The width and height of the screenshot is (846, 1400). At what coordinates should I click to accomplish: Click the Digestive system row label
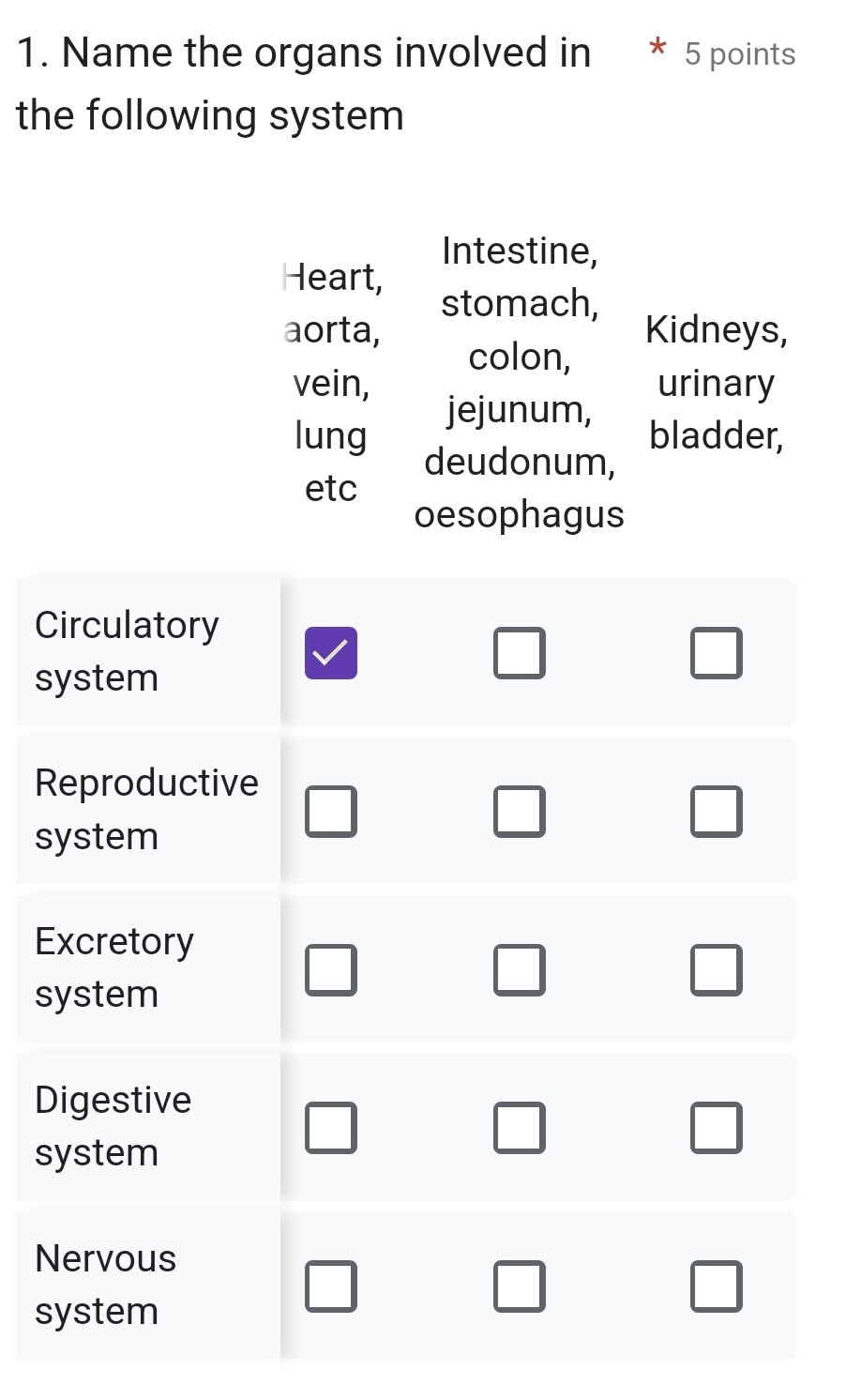(x=113, y=1126)
